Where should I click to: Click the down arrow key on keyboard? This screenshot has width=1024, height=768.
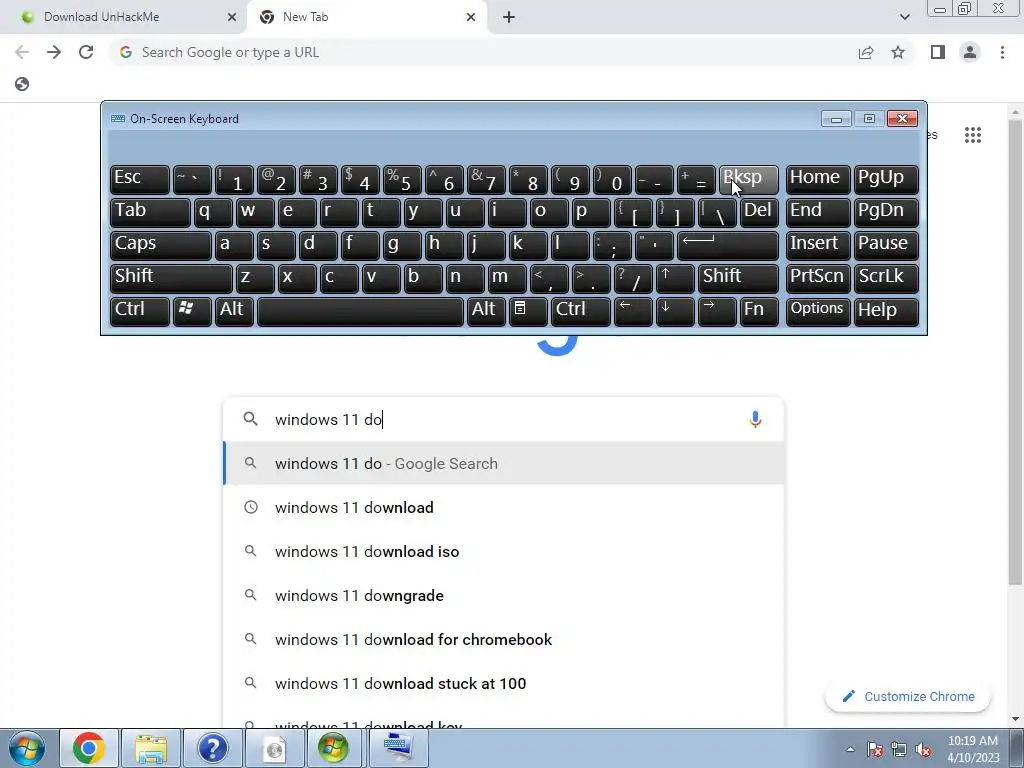675,312
